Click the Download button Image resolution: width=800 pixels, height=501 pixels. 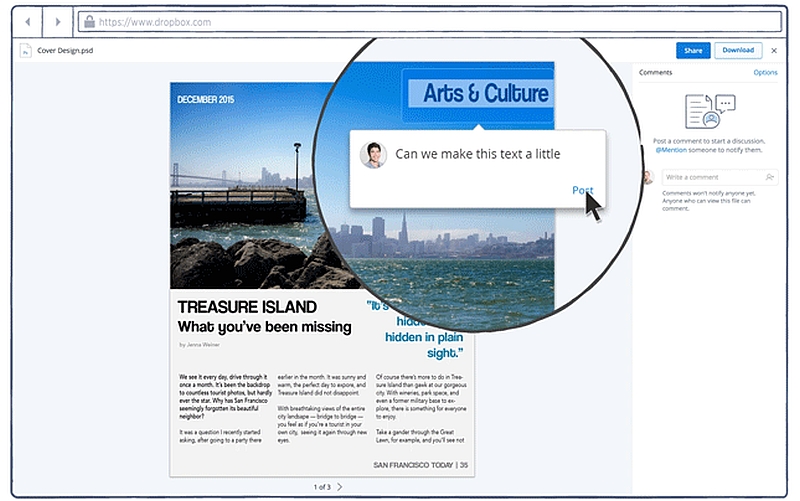[x=738, y=50]
